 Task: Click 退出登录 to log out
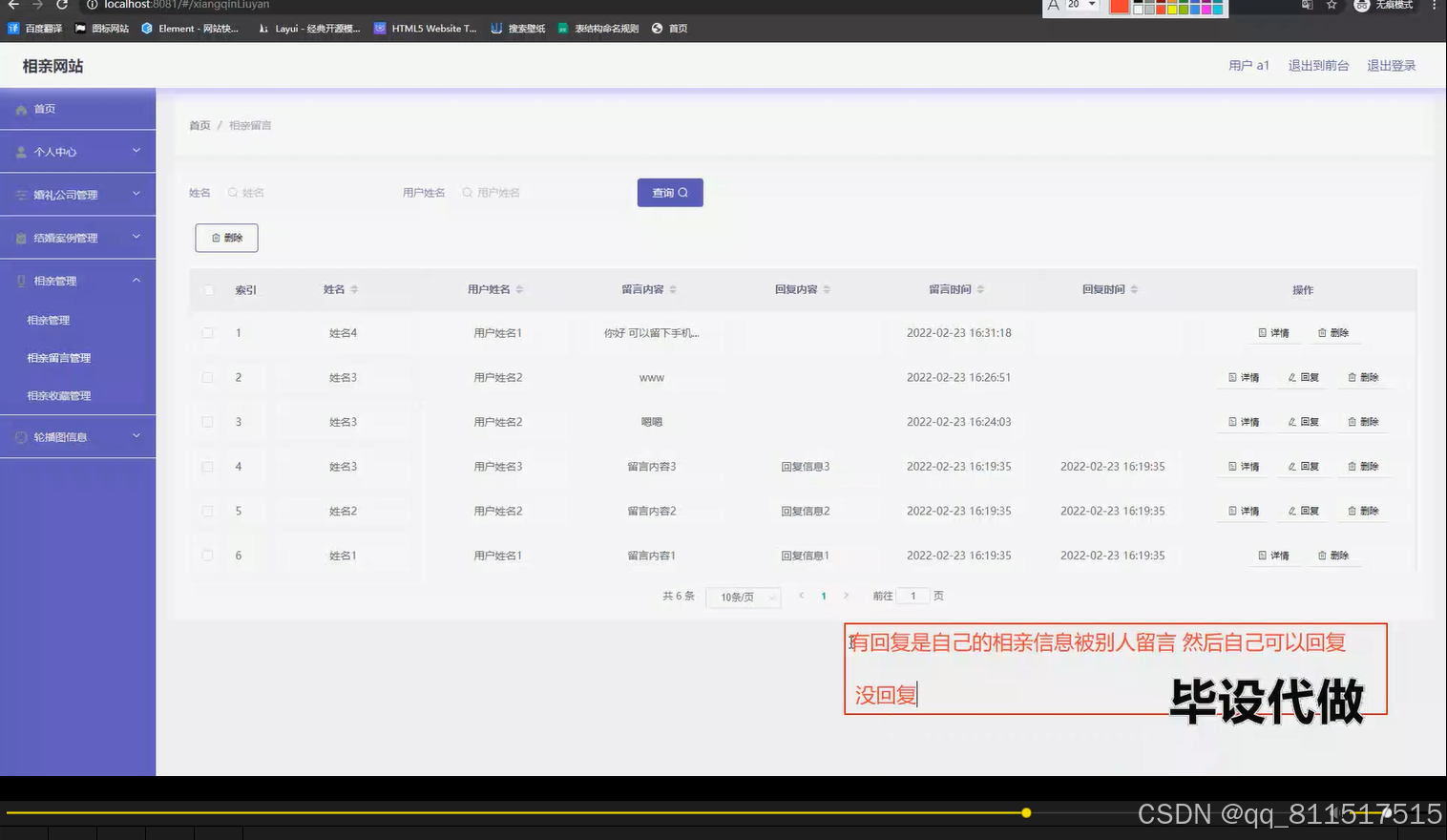(1391, 65)
